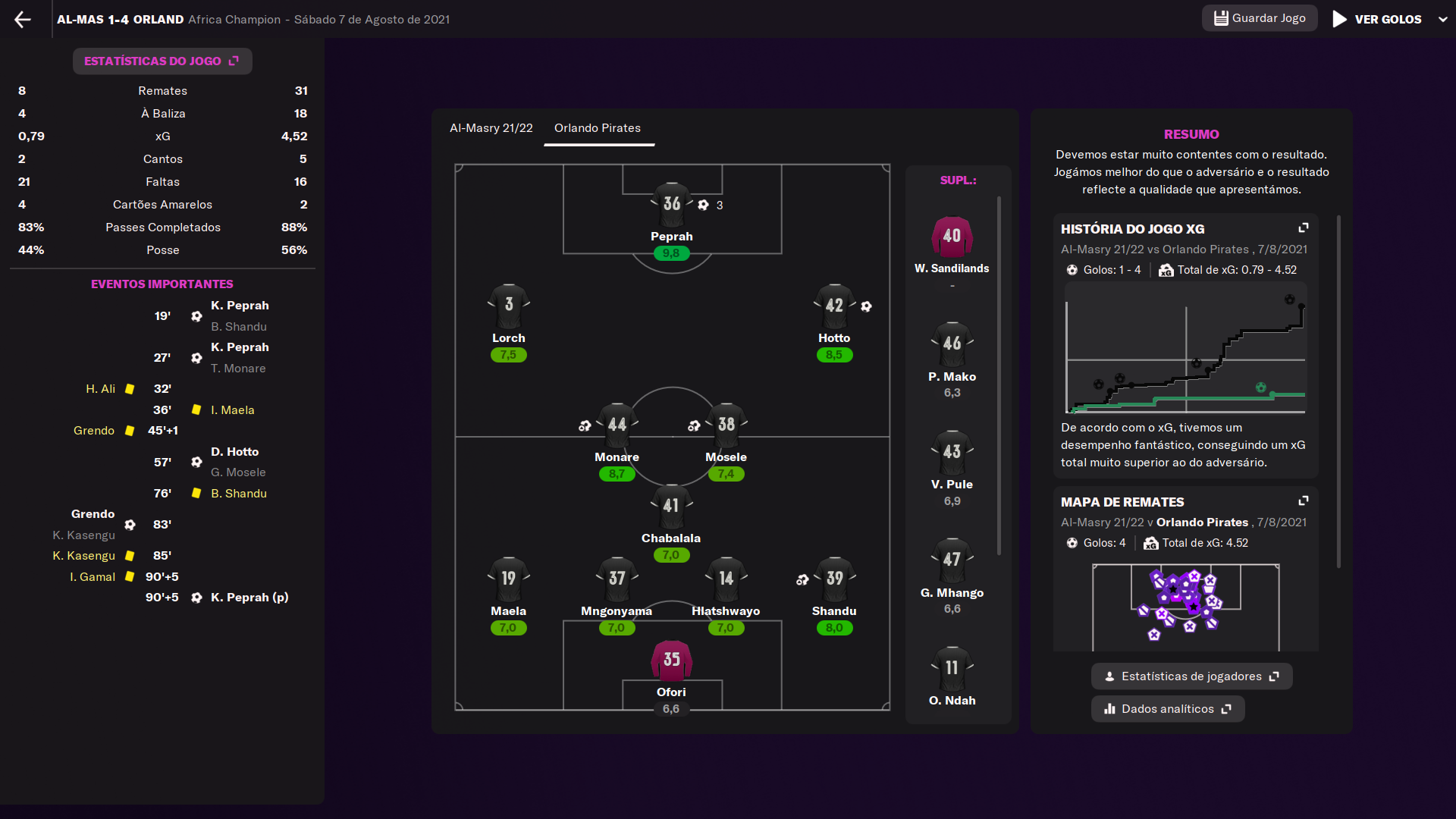The image size is (1456, 819).
Task: Click the Al-Masry goal marker on xG chart
Action: [x=1260, y=388]
